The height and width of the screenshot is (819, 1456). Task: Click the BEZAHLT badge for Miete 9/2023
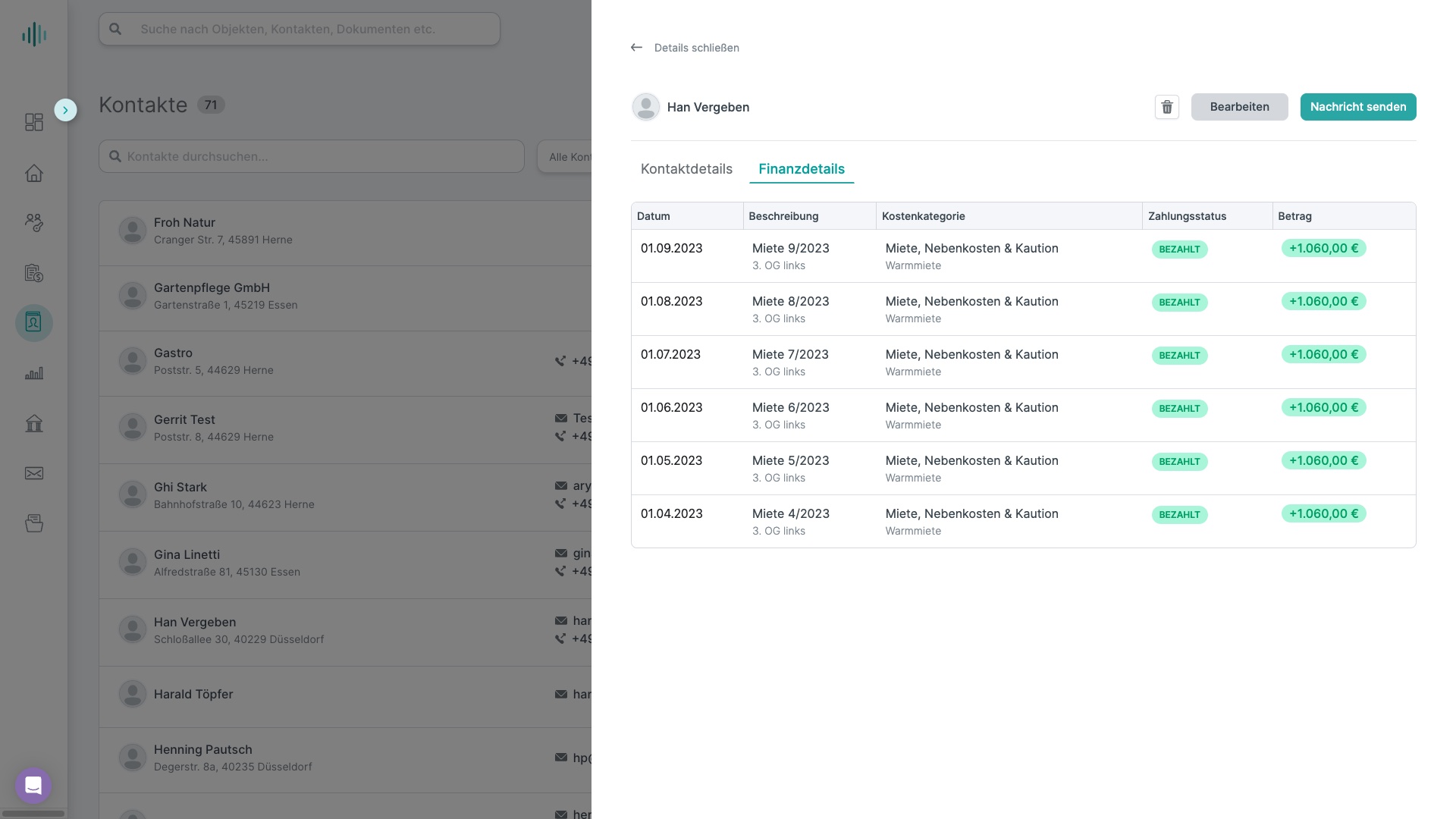pos(1179,249)
